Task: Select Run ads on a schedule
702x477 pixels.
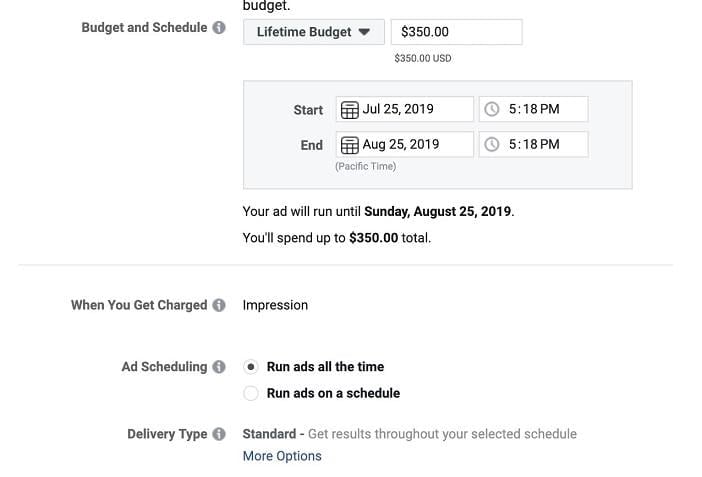Action: click(x=251, y=393)
